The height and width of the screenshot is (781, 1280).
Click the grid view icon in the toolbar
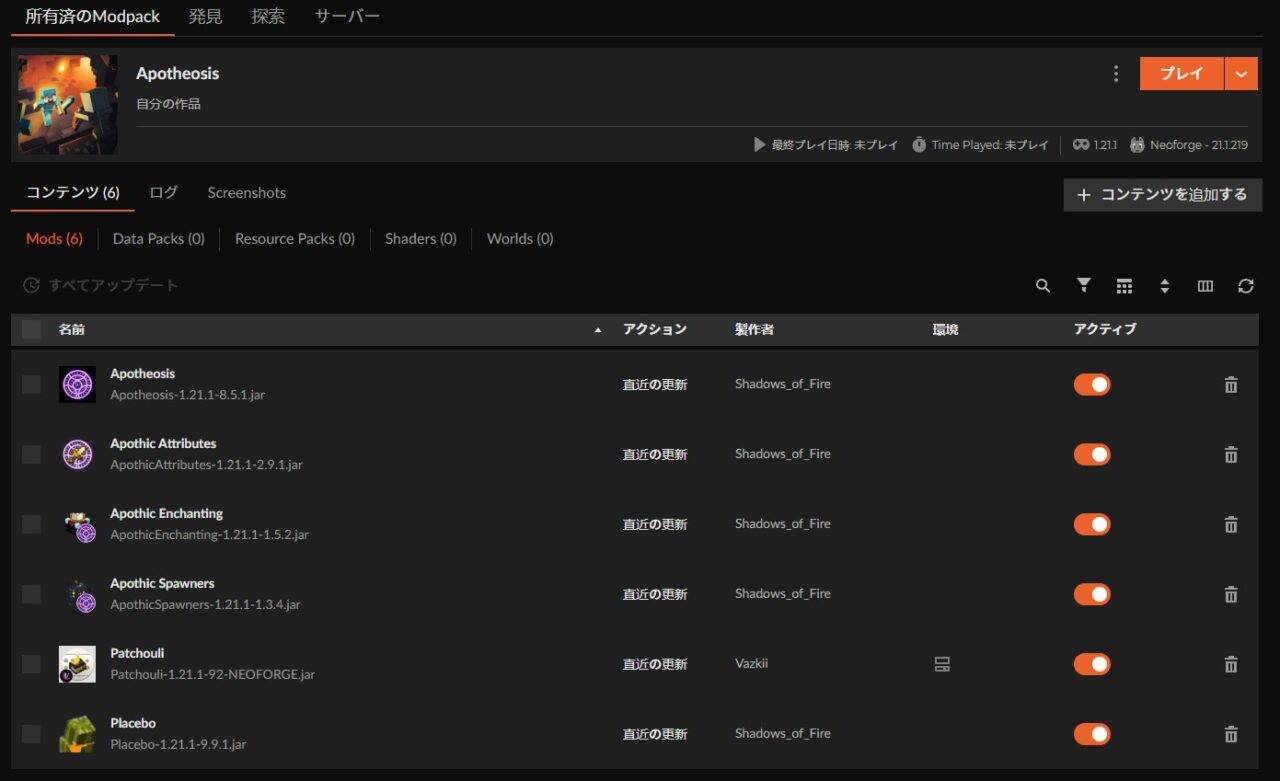[x=1124, y=286]
